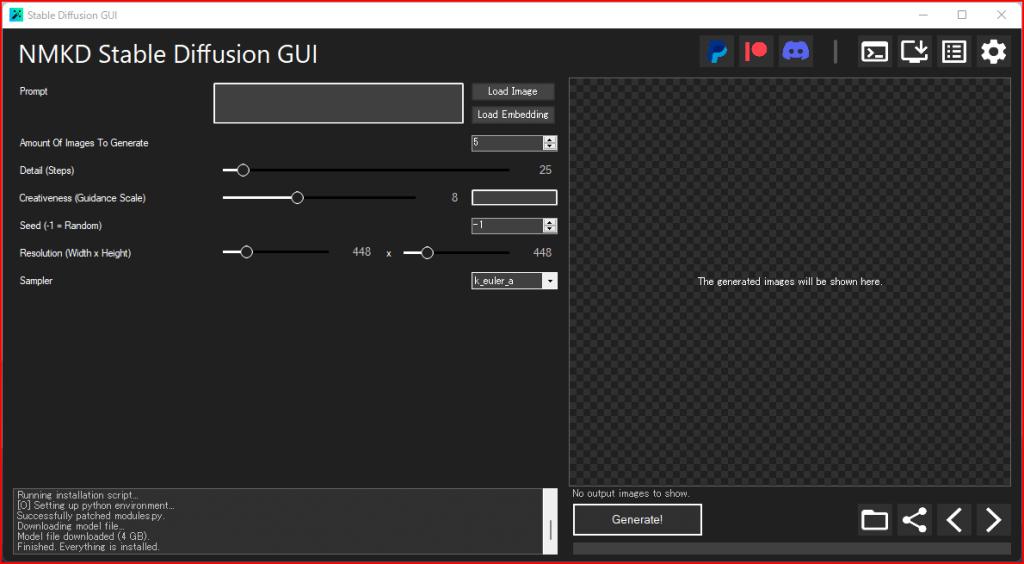Decrease the amount of images with down arrow
Screen dimensions: 1024x564
(x=550, y=147)
